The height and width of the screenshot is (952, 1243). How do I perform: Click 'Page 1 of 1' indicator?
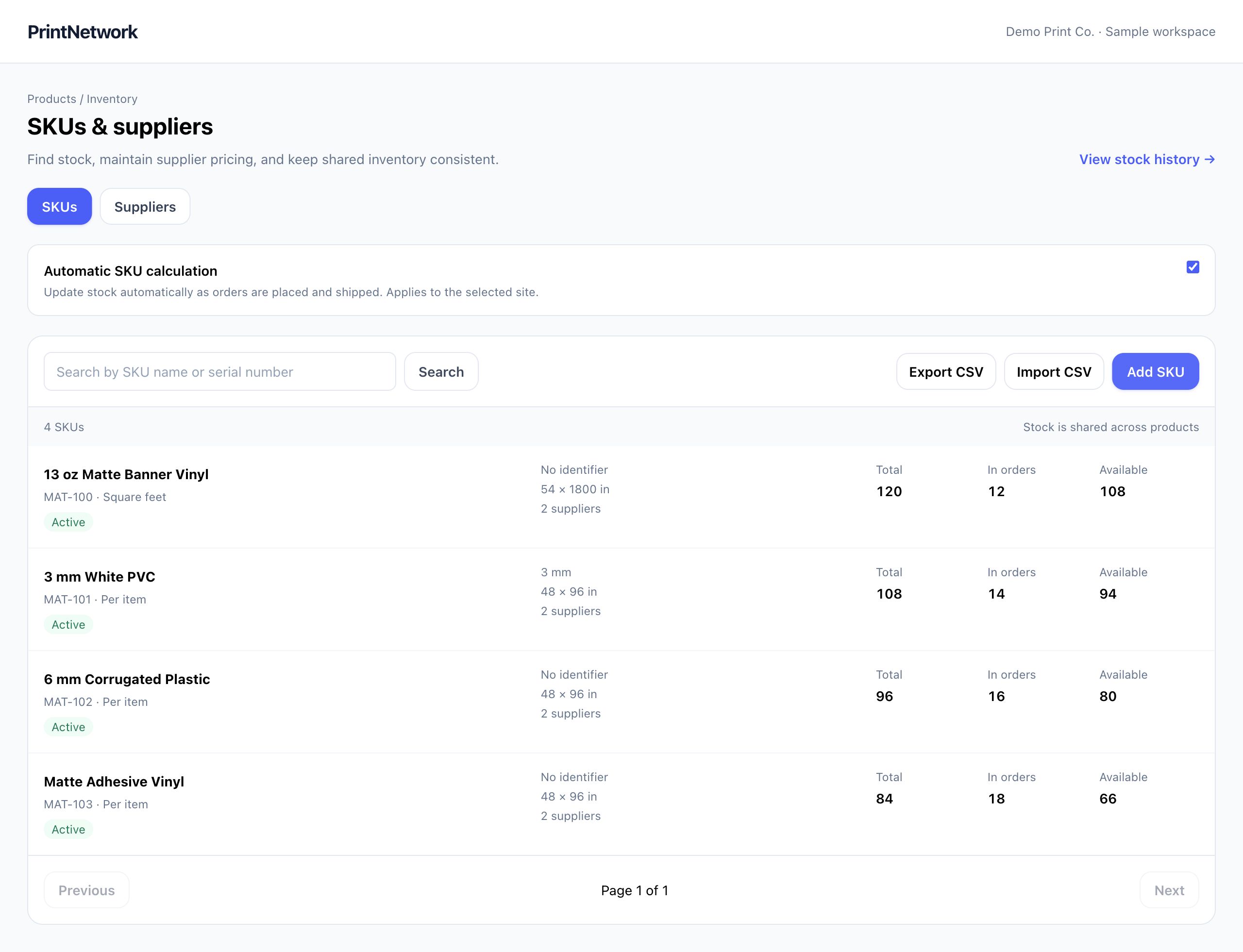(634, 891)
